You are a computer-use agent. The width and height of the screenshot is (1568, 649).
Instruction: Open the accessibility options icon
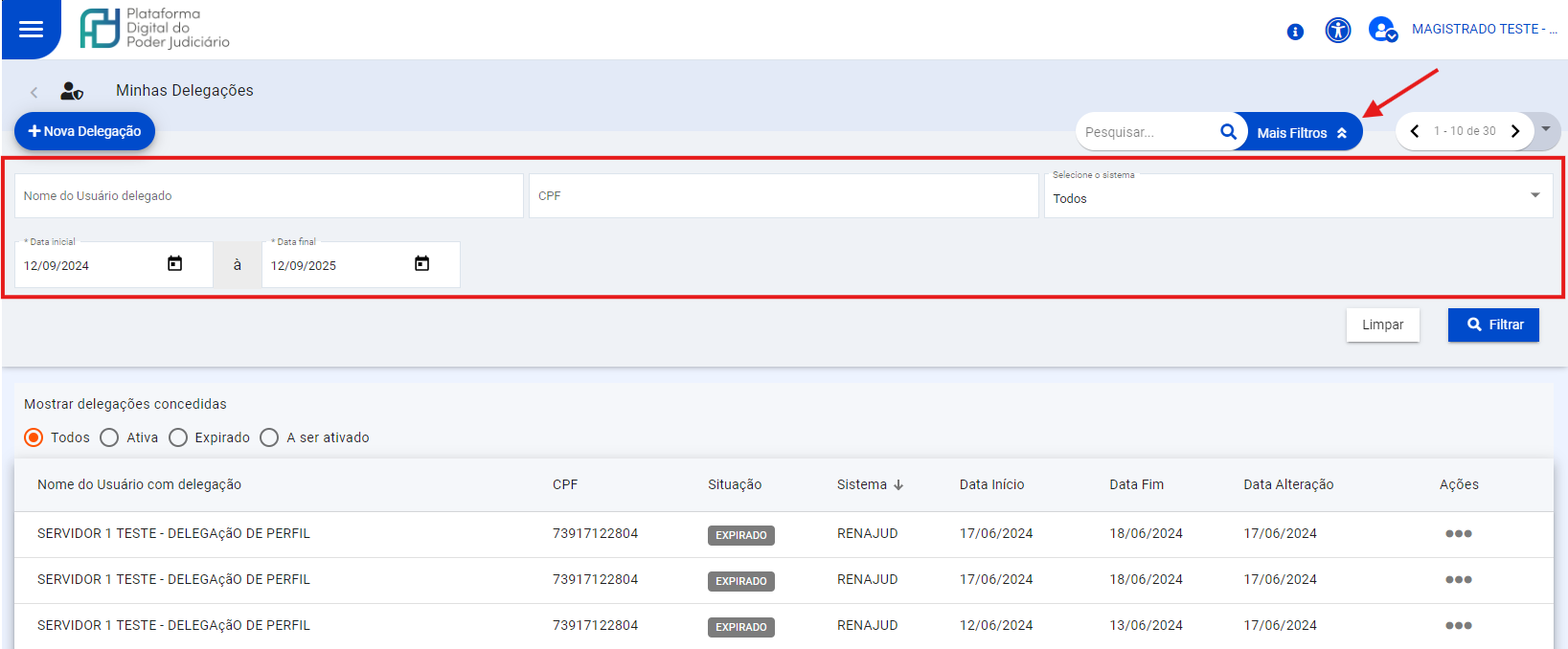click(1337, 31)
